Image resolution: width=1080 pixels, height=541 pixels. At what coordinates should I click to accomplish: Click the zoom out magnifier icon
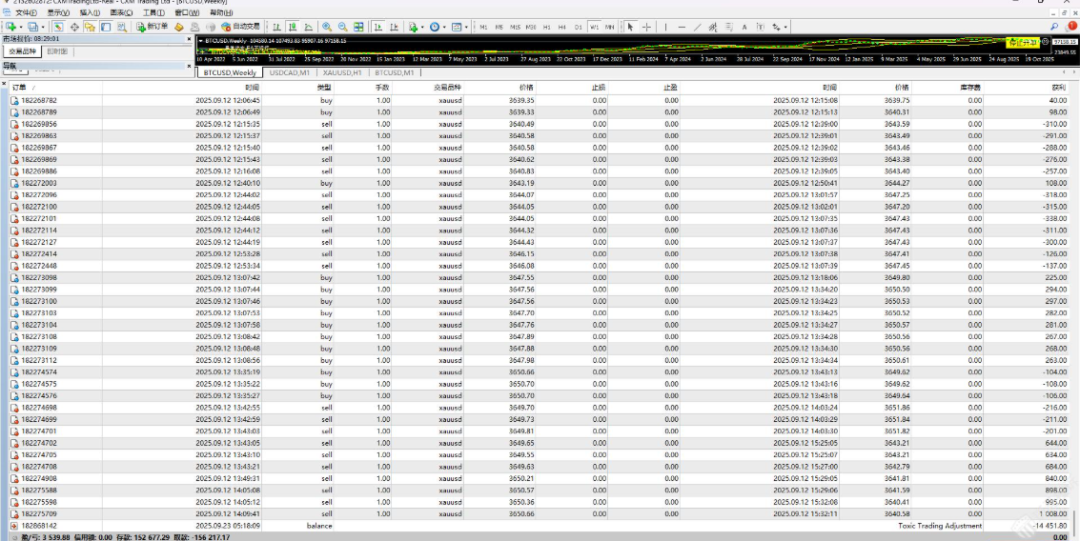(343, 27)
